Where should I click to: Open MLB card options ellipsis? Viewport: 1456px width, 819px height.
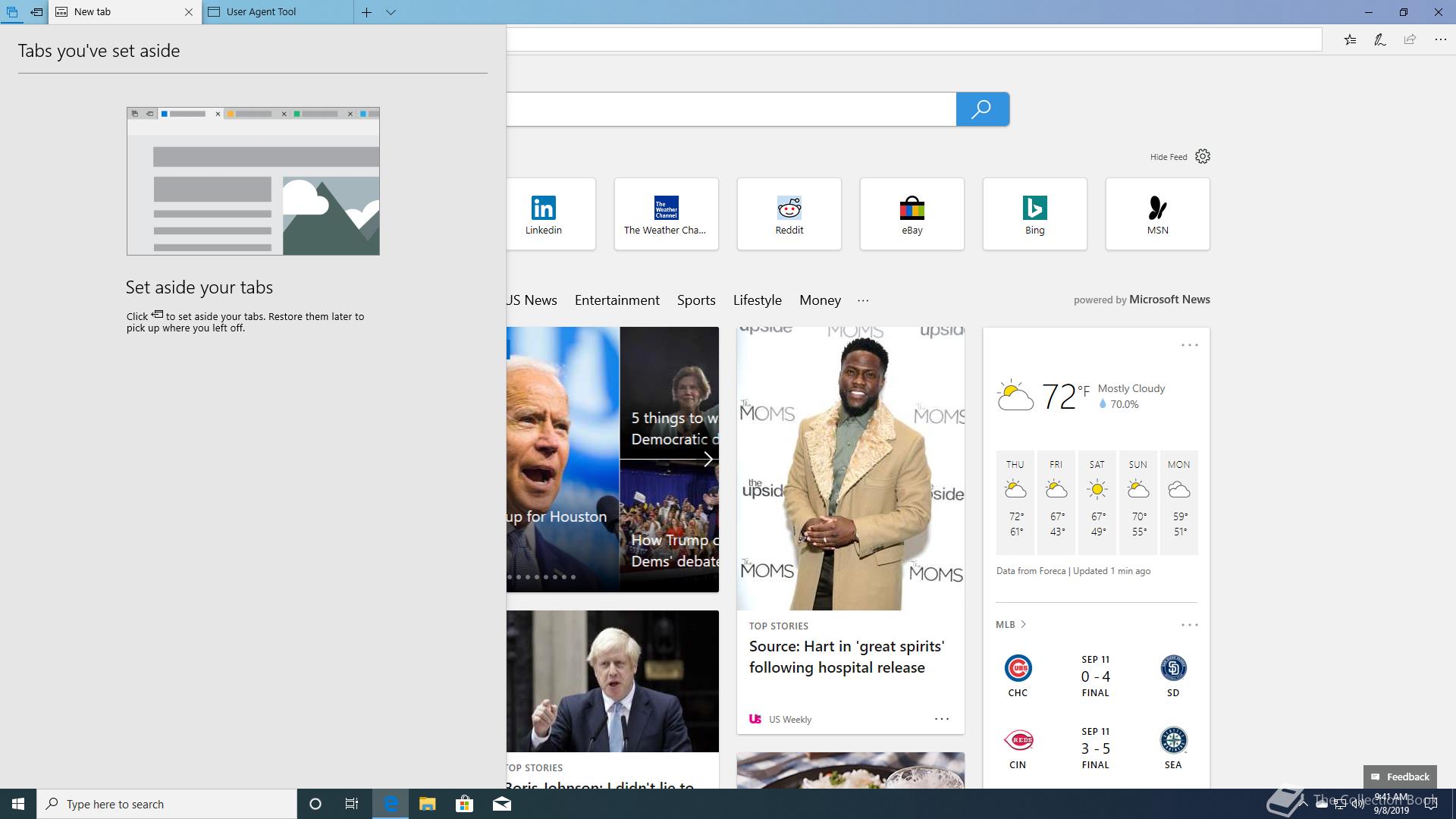(1189, 625)
